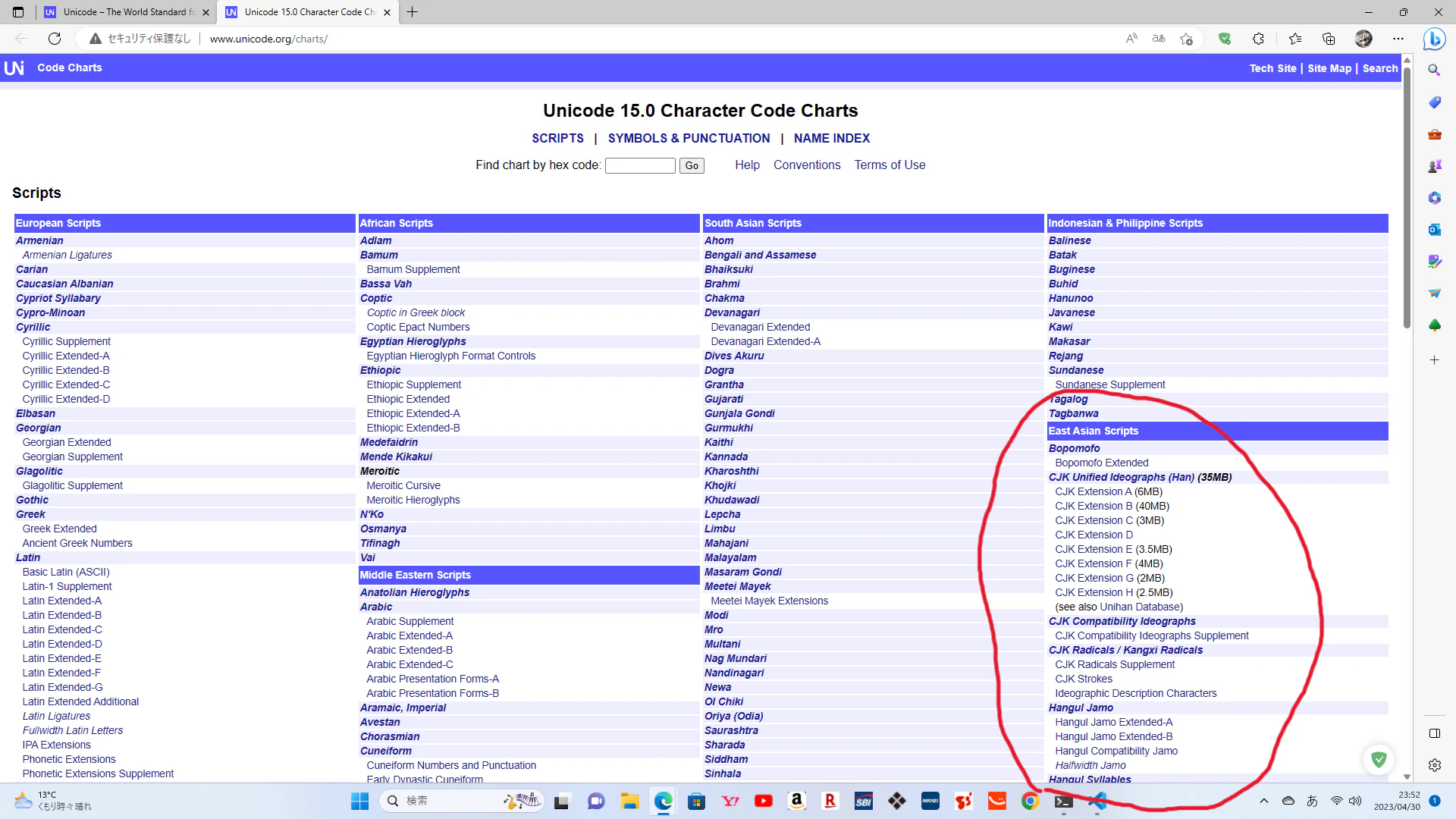Open sidebar settings gear
The height and width of the screenshot is (819, 1456).
tap(1434, 765)
